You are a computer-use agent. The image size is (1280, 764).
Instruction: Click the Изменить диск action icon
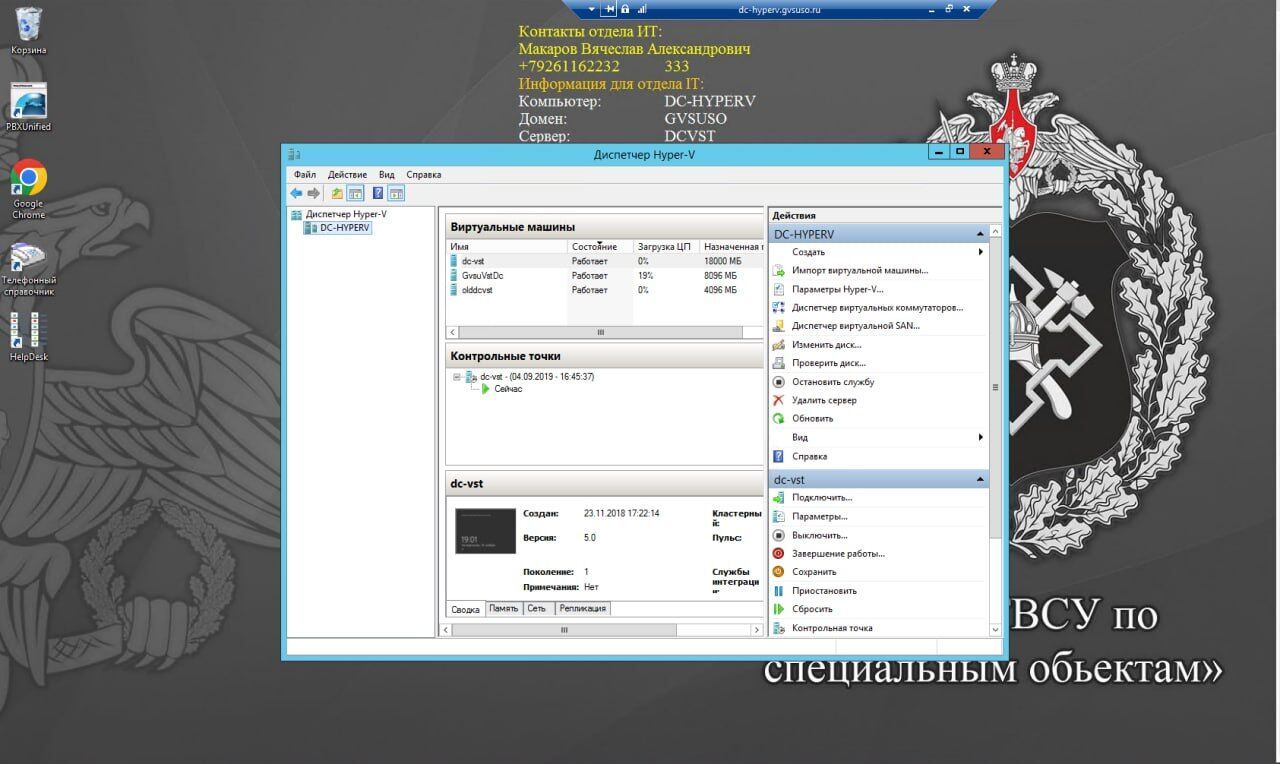point(779,345)
